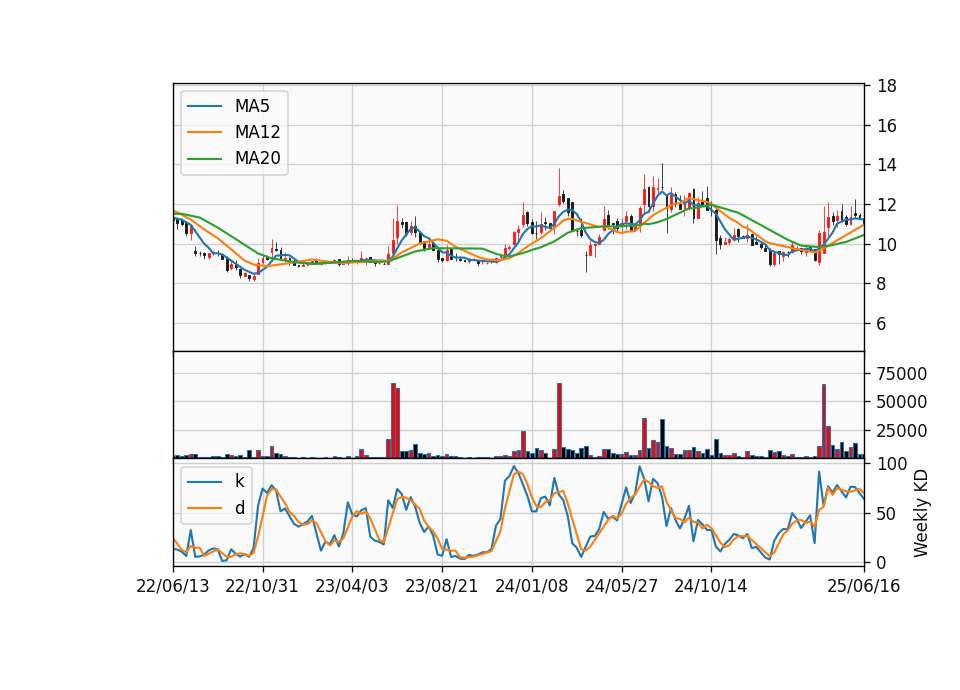The height and width of the screenshot is (690, 960).
Task: Click the price axis value 12
Action: point(887,205)
